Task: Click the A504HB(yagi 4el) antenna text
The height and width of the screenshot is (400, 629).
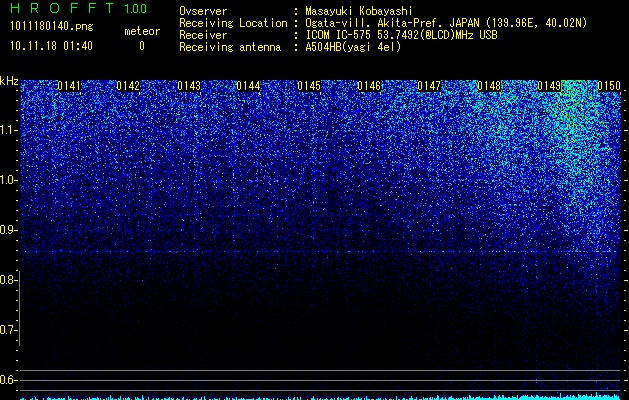Action: click(x=353, y=47)
